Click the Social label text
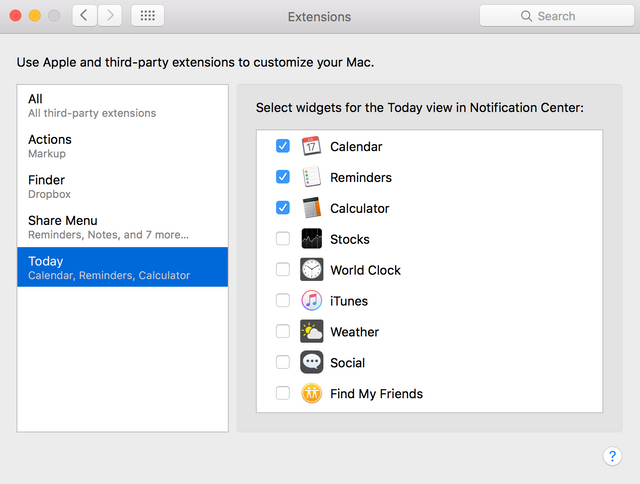 click(347, 363)
